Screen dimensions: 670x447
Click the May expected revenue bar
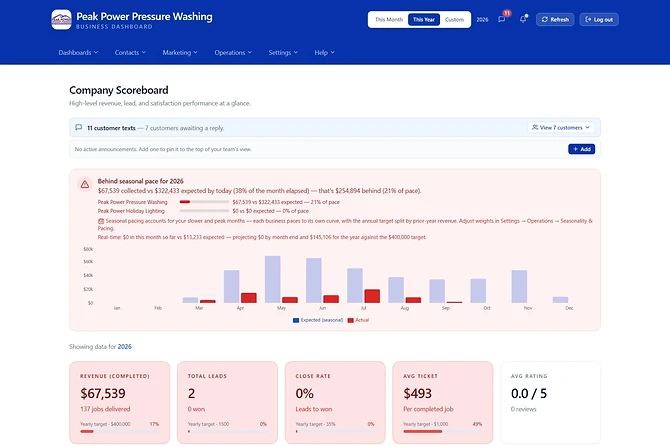pyautogui.click(x=273, y=279)
